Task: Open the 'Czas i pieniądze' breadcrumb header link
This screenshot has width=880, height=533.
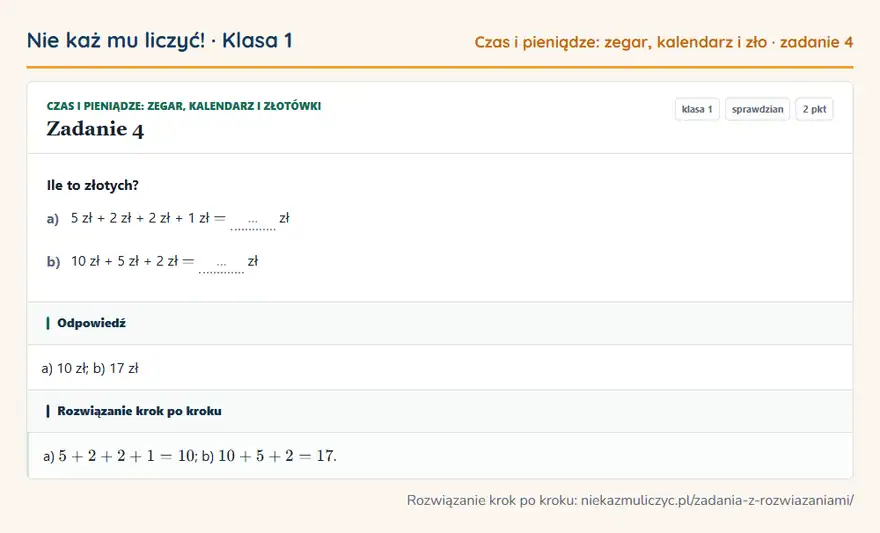Action: coord(663,42)
